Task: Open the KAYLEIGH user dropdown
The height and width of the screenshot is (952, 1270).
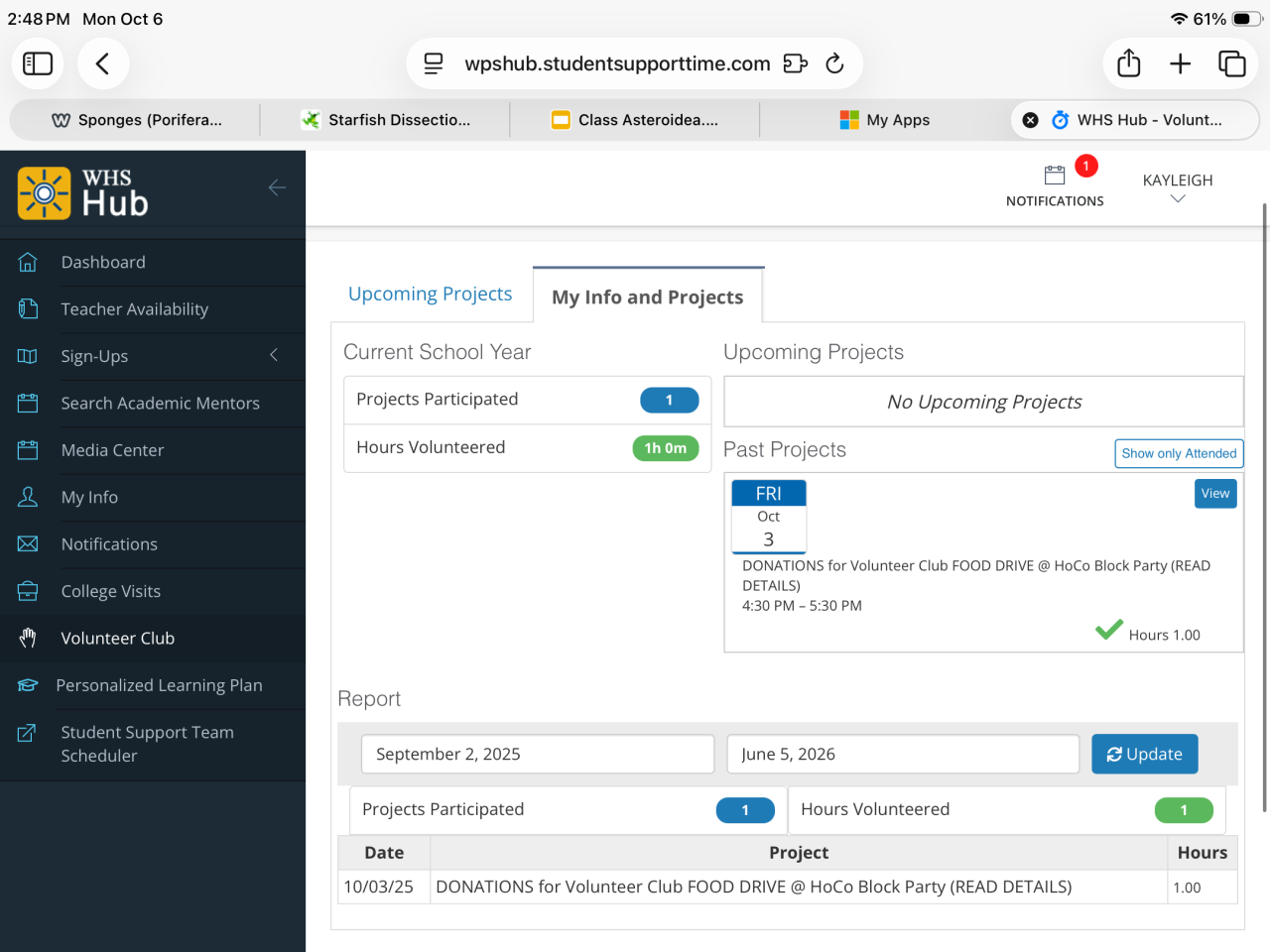Action: tap(1178, 187)
